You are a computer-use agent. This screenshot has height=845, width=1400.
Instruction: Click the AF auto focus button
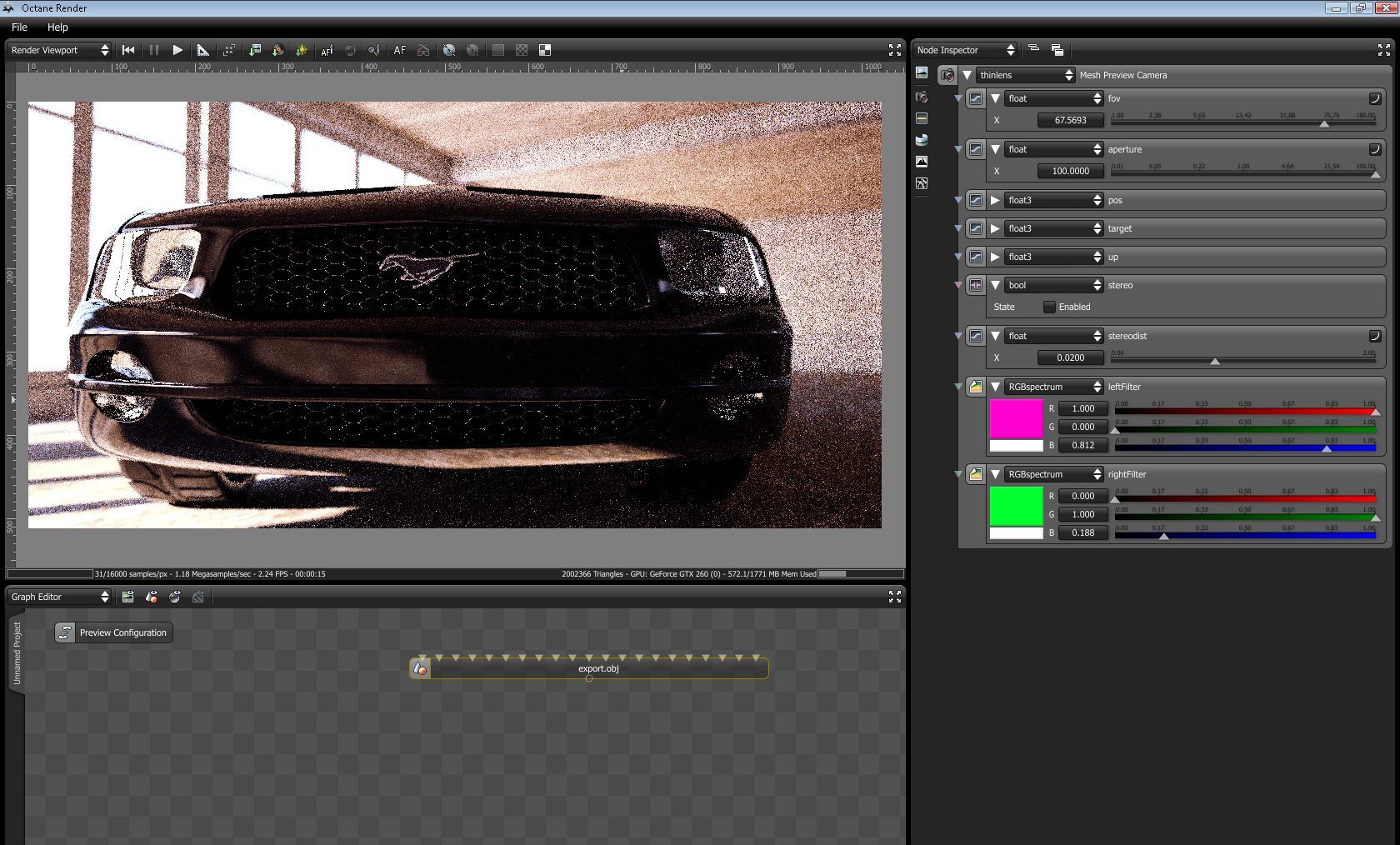pos(400,50)
